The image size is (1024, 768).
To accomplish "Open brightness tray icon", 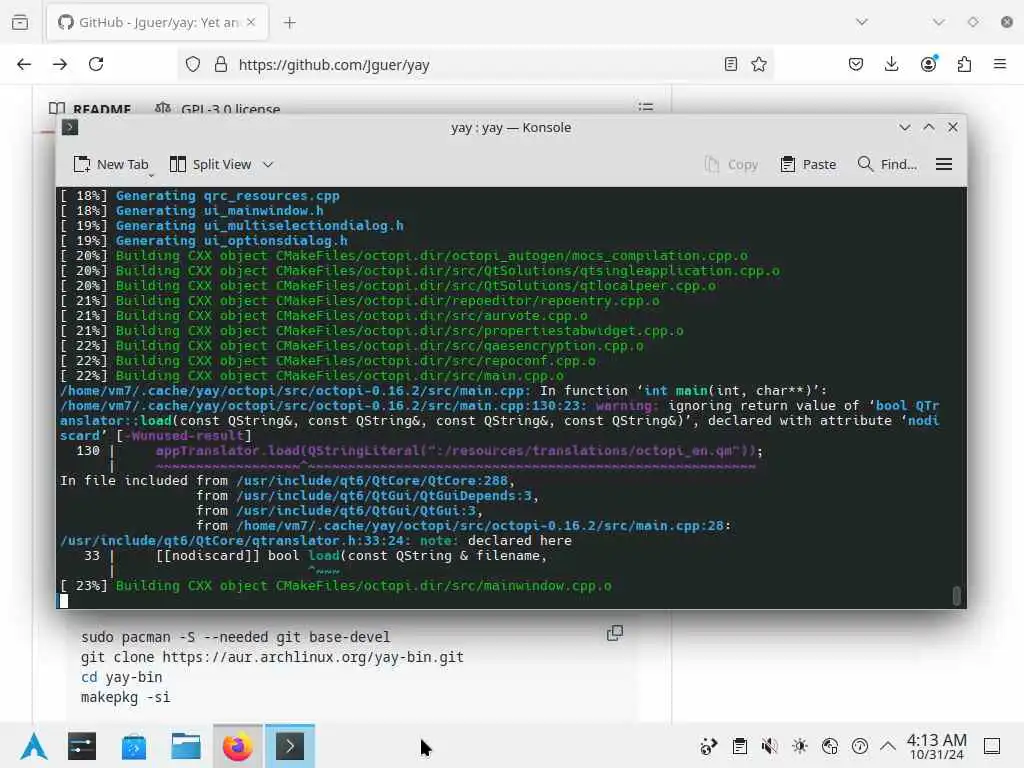I will coord(800,746).
